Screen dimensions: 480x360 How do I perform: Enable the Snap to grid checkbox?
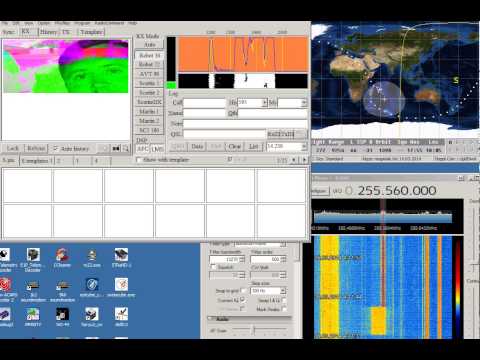pos(243,291)
